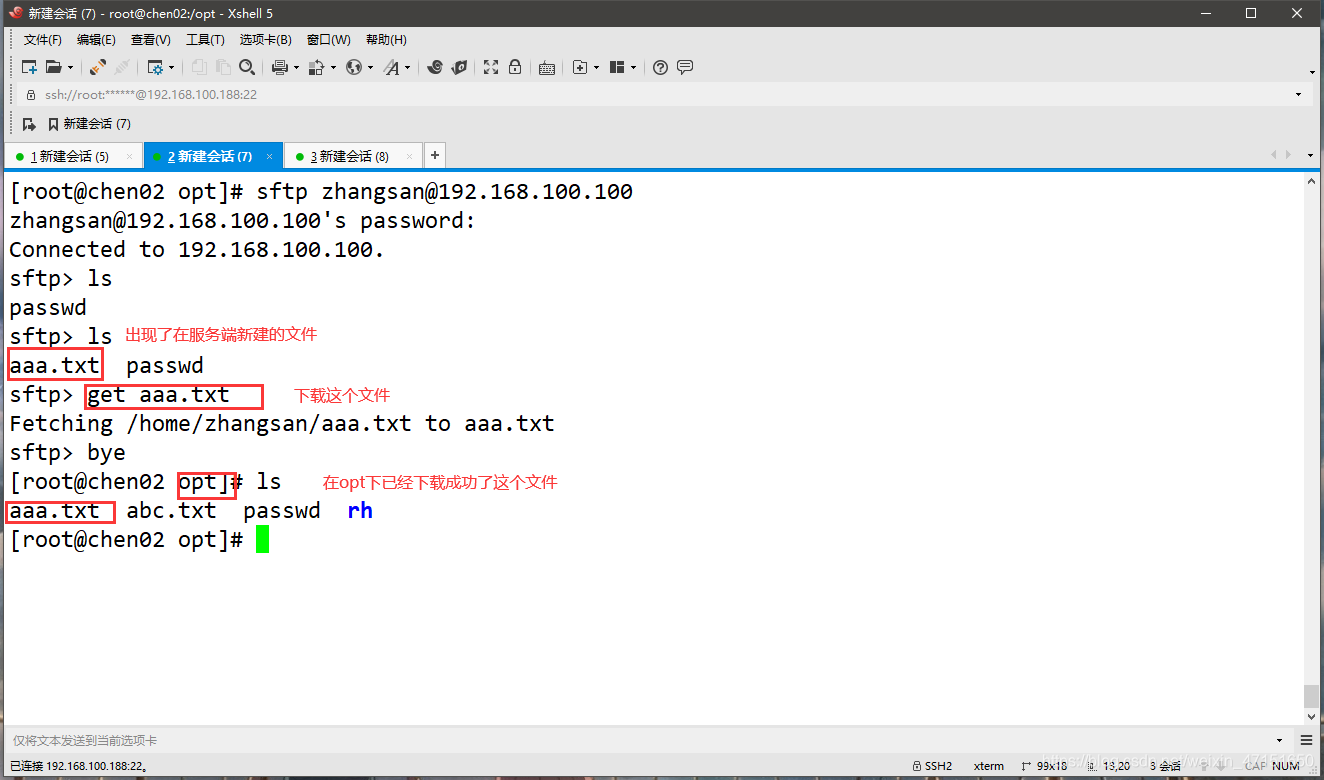Click the NUM indicator in status bar

click(1286, 766)
